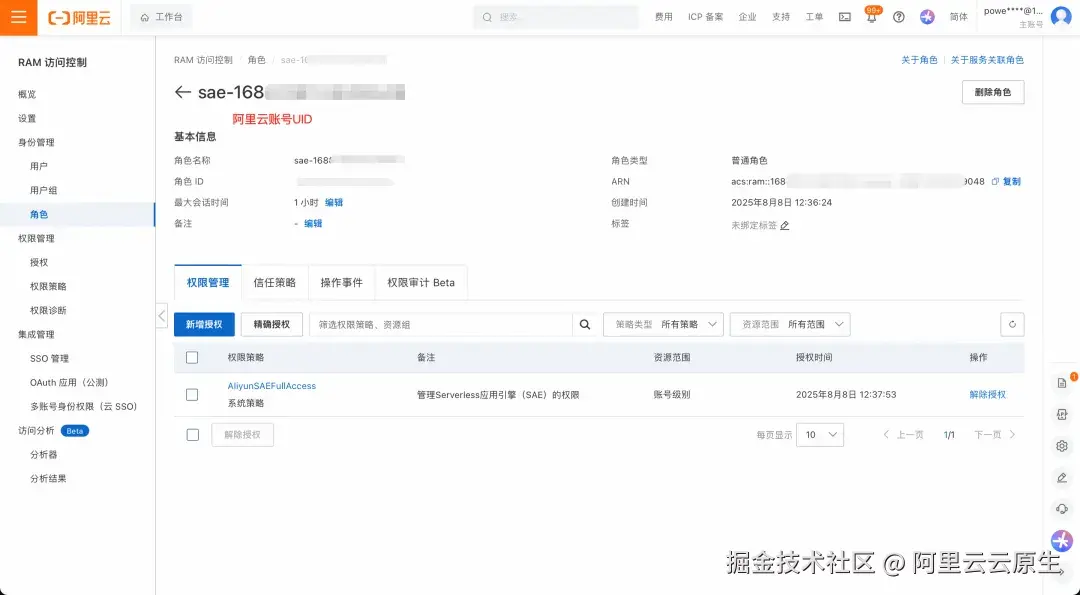The image size is (1080, 595).
Task: Open 工单 in the top menu
Action: (x=814, y=17)
